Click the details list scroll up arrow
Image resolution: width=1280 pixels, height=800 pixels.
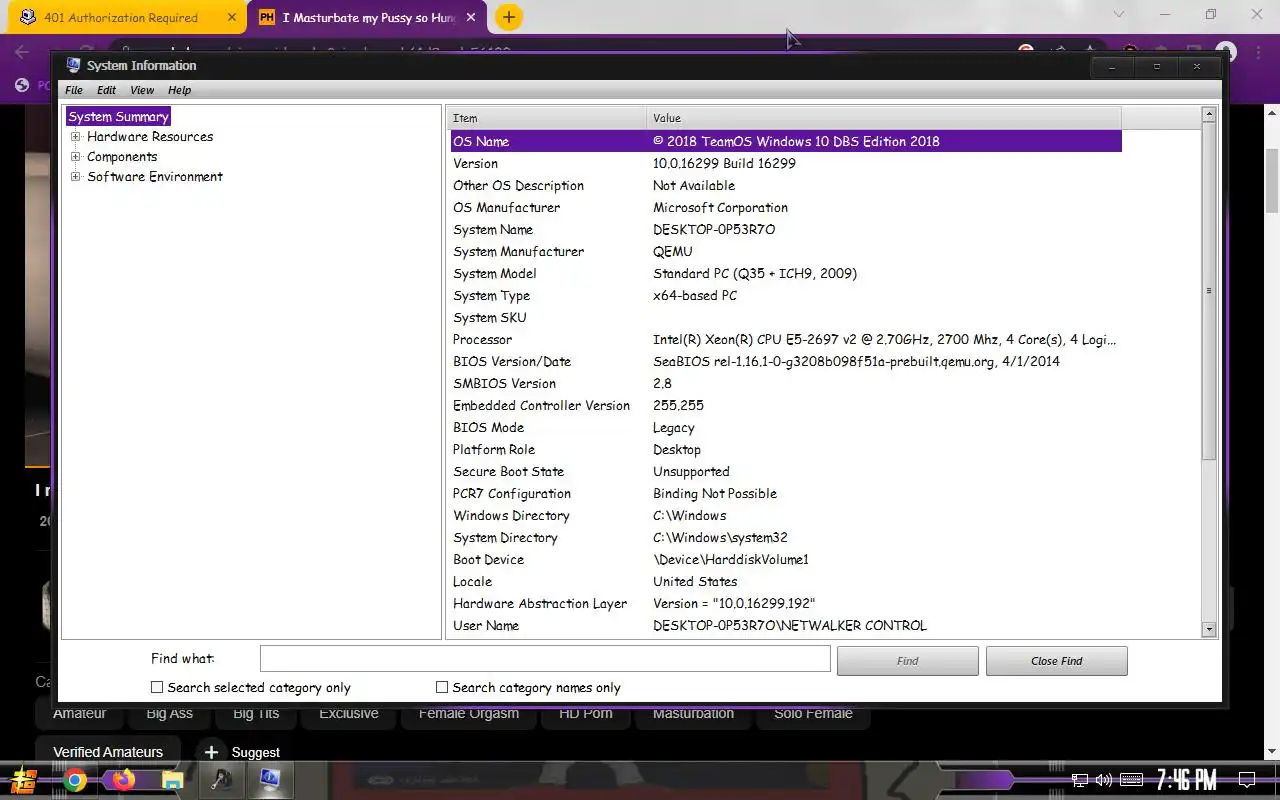(x=1208, y=115)
